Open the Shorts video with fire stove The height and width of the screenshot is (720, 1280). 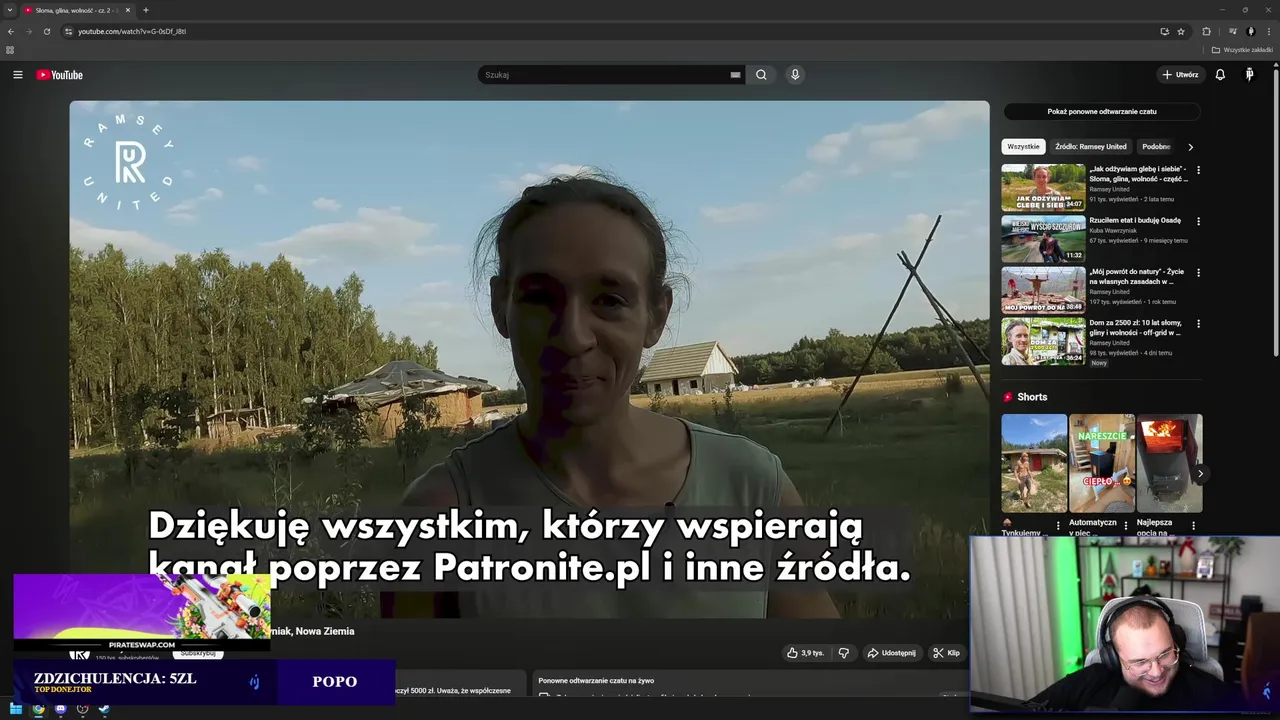1169,463
